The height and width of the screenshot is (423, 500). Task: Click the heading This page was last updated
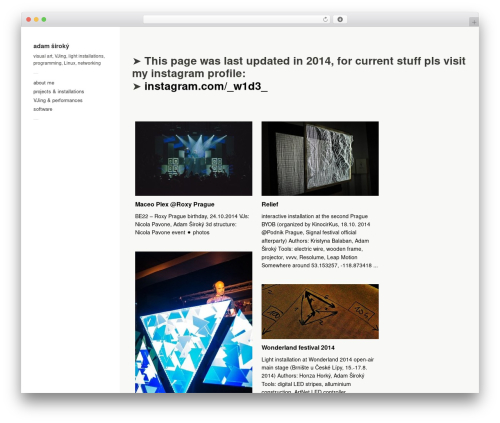tap(299, 67)
